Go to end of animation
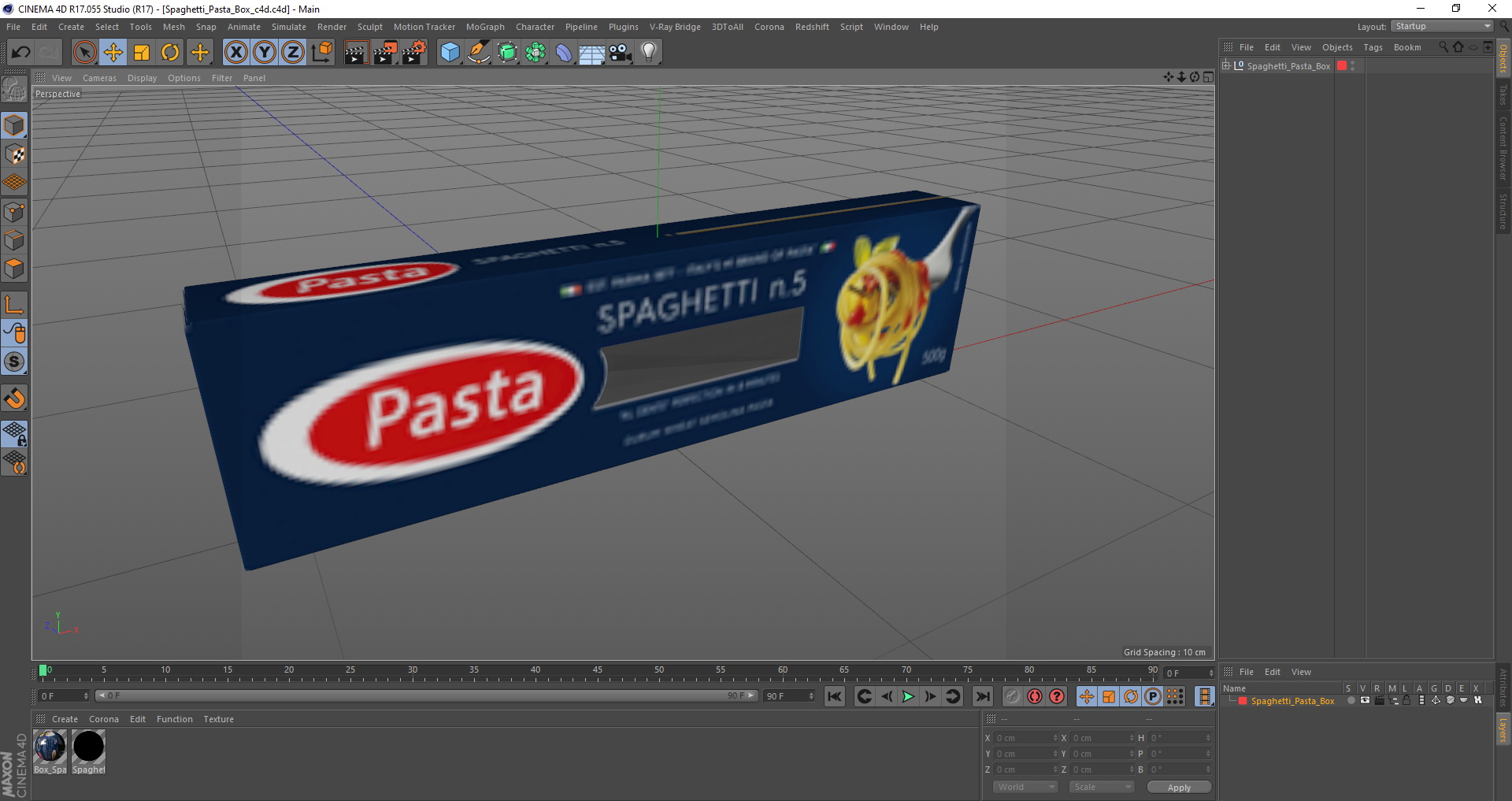Viewport: 1512px width, 801px height. pos(982,696)
